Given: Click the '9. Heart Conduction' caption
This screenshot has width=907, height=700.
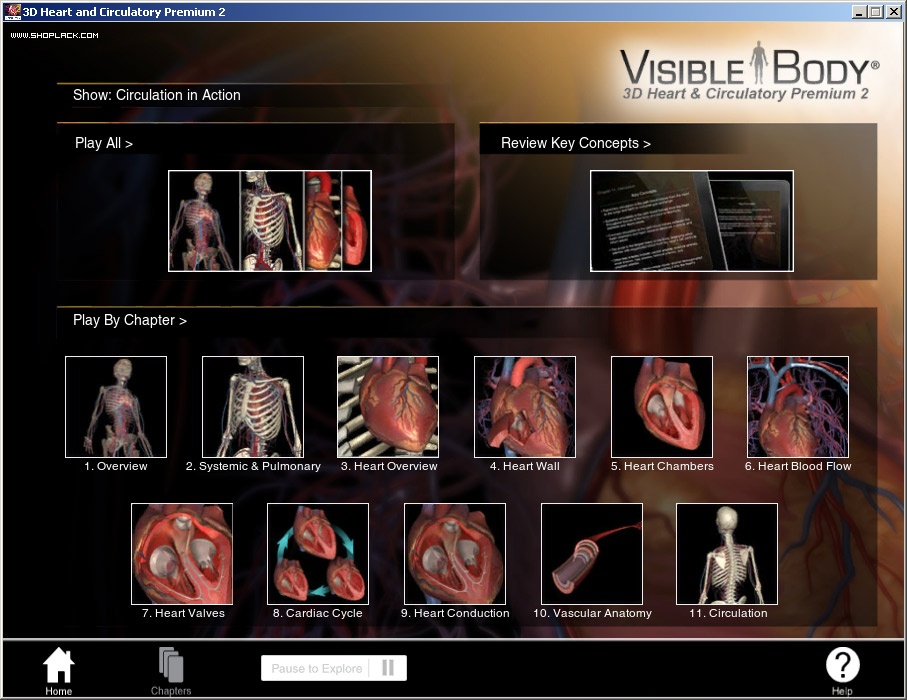Looking at the screenshot, I should (x=455, y=613).
